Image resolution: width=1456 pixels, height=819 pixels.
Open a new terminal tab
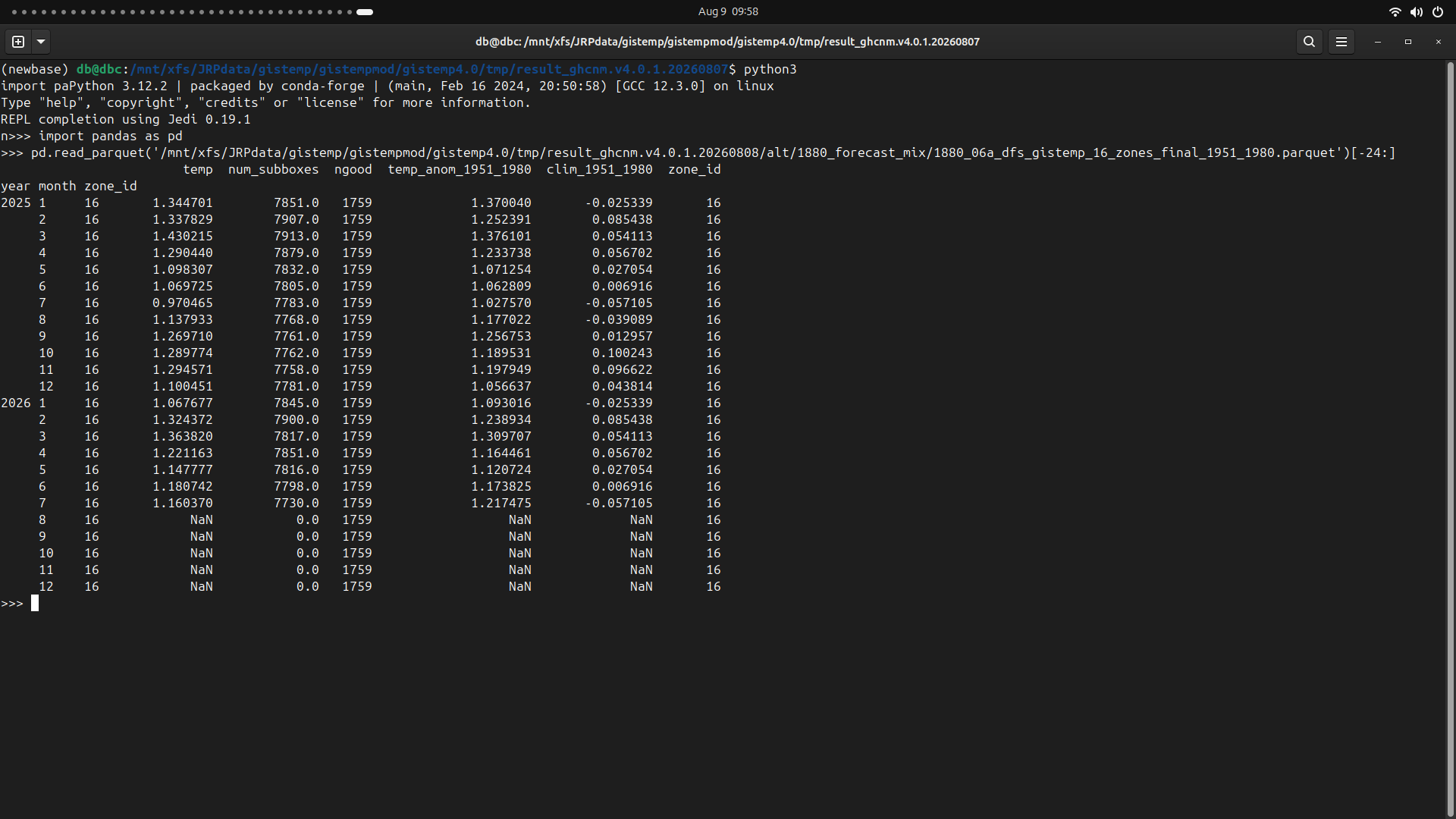[18, 42]
